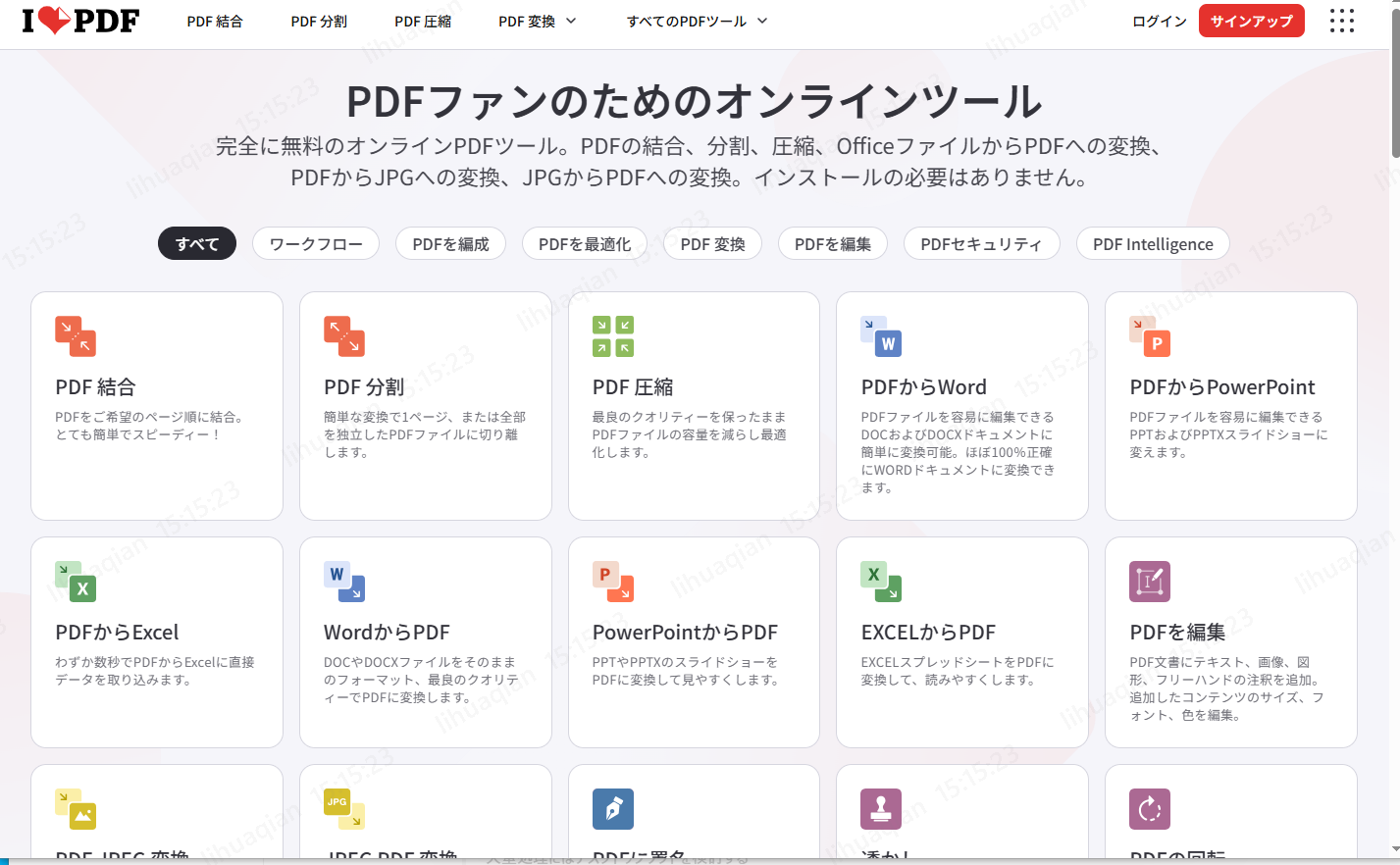Click the PDF 結合 card title
Image resolution: width=1400 pixels, height=865 pixels.
tap(96, 387)
